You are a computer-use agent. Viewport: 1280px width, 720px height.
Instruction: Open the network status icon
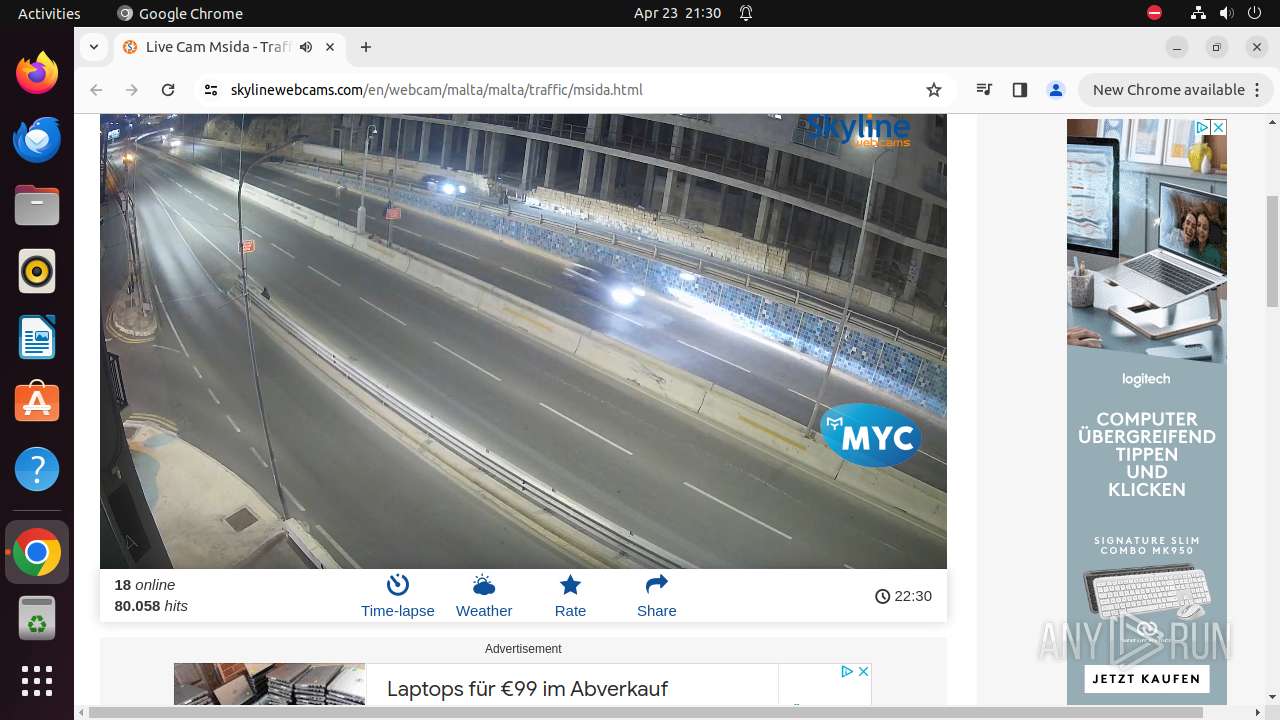click(1198, 13)
